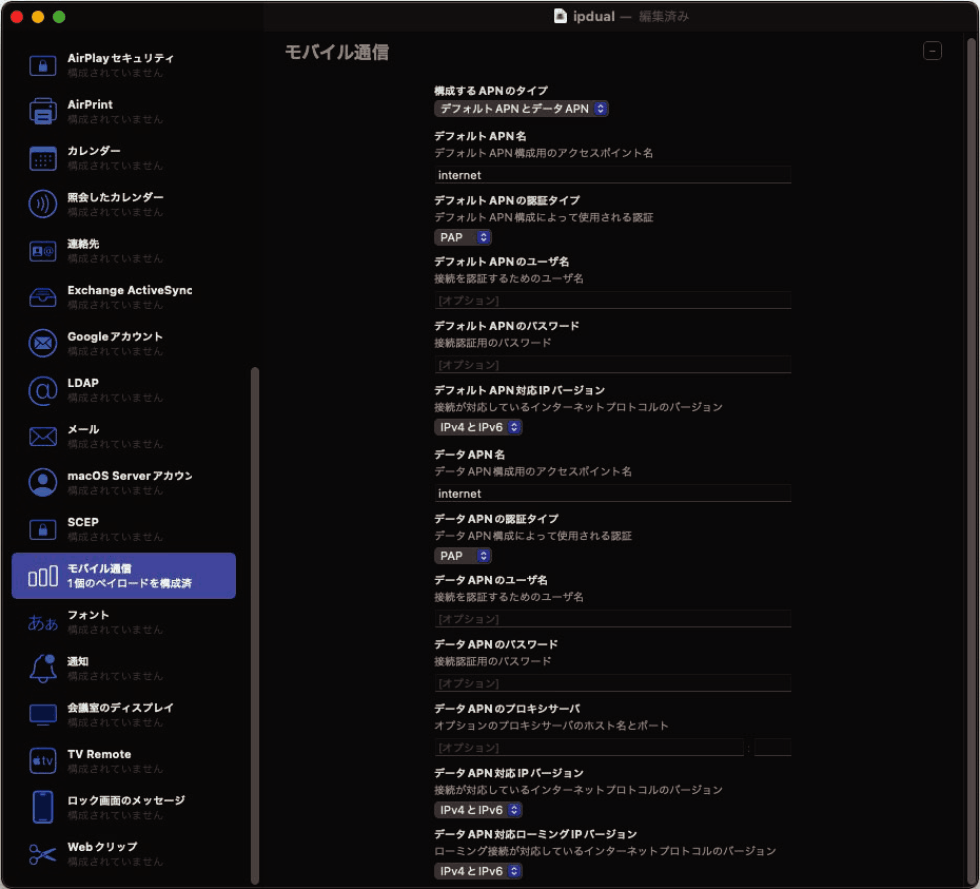Viewport: 980px width, 889px height.
Task: Click the 編集済み status in title bar
Action: [x=664, y=16]
